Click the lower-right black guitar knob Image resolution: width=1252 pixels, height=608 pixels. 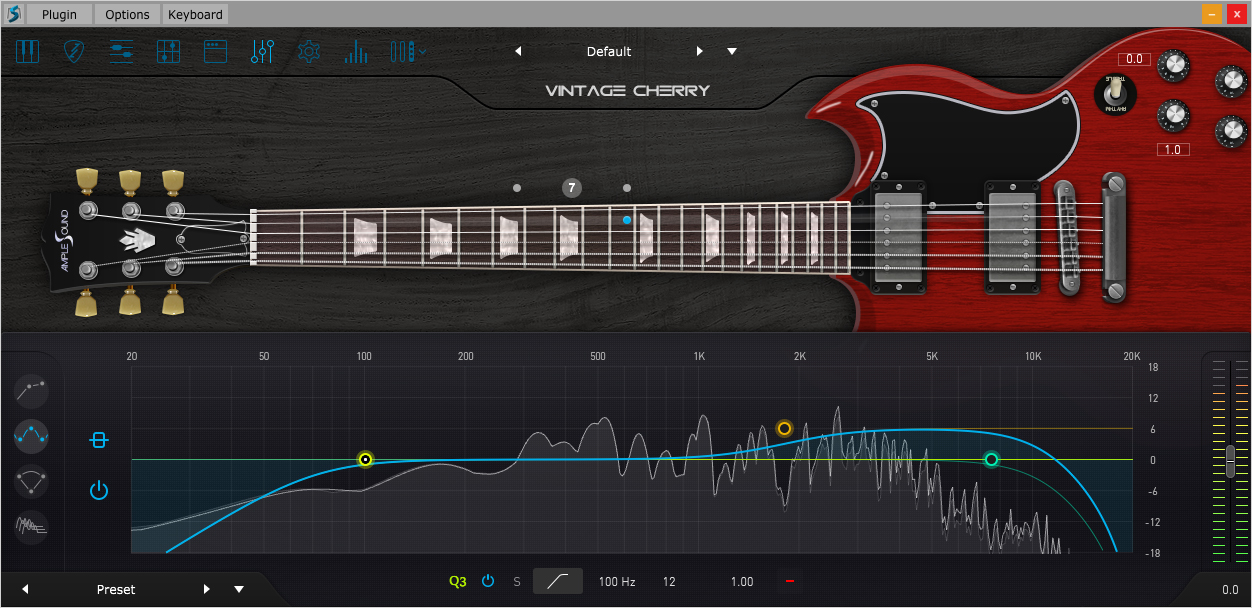(x=1231, y=130)
